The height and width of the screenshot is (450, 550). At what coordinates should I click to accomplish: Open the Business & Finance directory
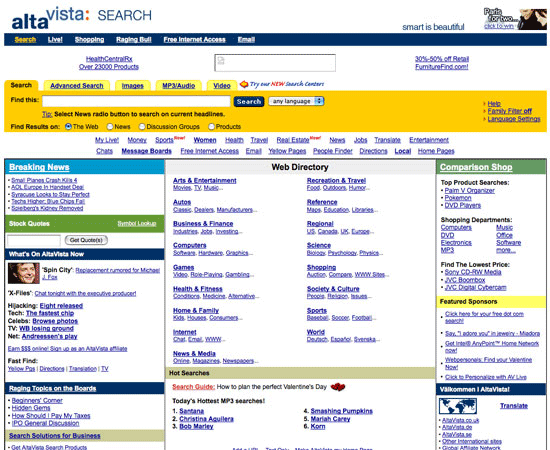point(203,223)
